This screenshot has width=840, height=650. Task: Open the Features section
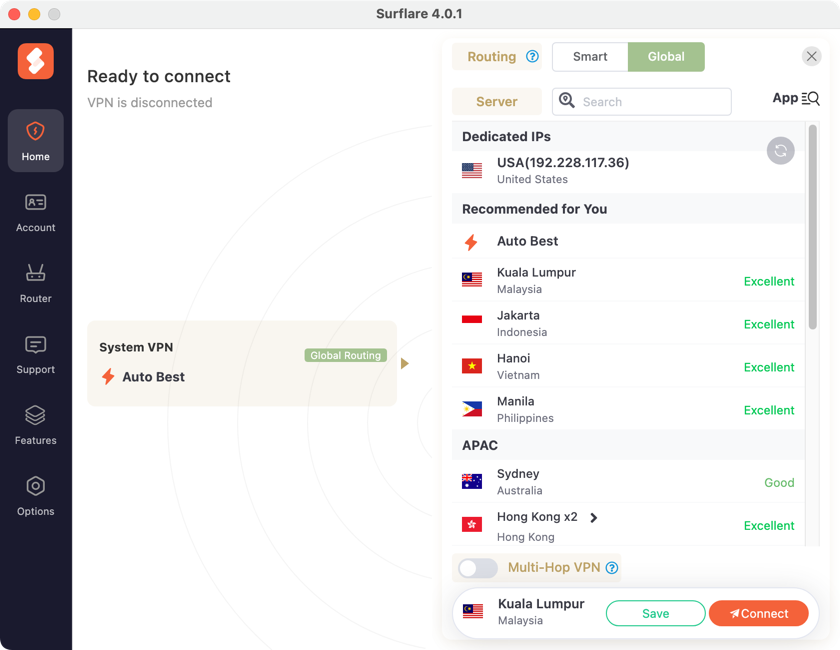click(35, 425)
